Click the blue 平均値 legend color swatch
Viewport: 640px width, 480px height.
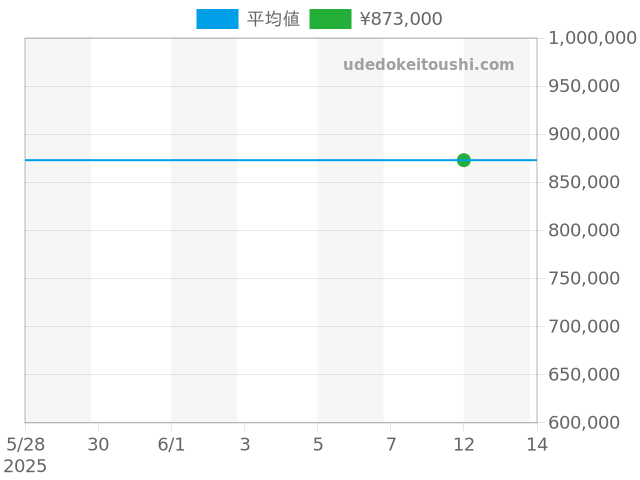pos(217,19)
